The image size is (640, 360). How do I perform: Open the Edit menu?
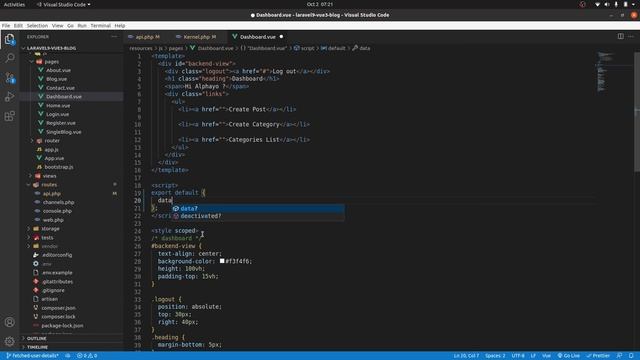[x=18, y=25]
